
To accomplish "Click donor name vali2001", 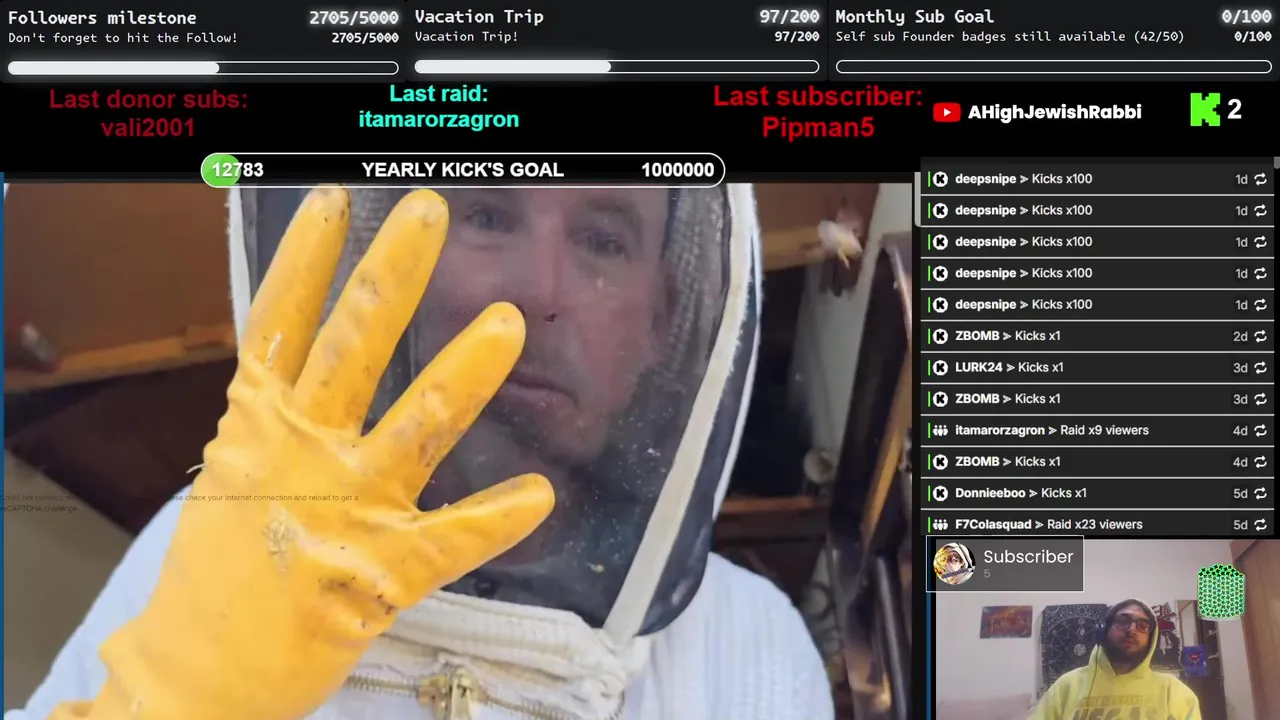I will tap(148, 128).
